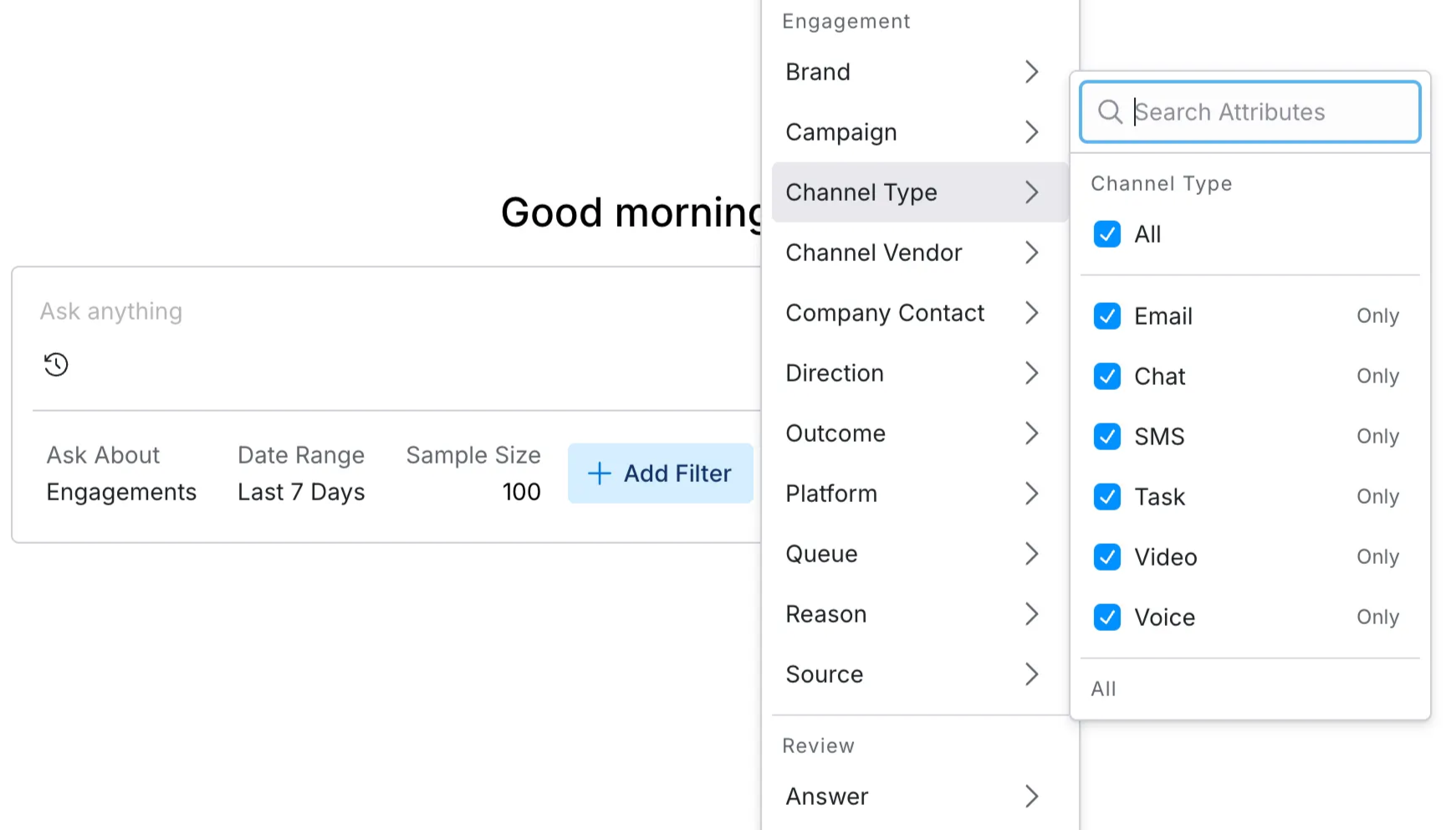Open the Channel Vendor submenu arrow
The height and width of the screenshot is (830, 1456).
pos(1031,253)
